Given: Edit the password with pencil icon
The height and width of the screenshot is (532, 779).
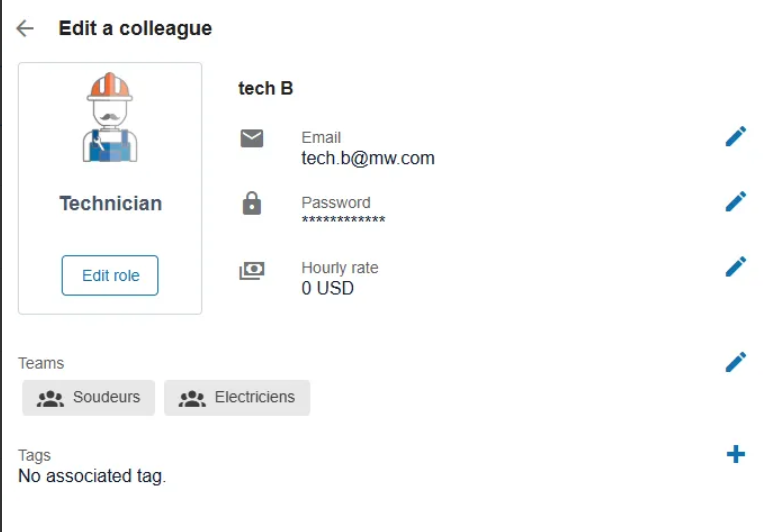Looking at the screenshot, I should 735,202.
